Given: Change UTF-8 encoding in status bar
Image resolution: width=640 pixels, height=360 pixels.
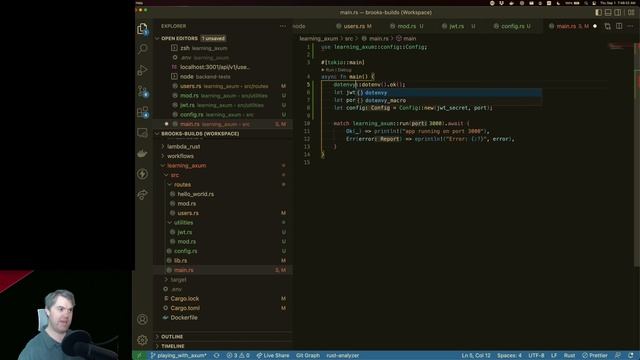Looking at the screenshot, I should (x=536, y=356).
